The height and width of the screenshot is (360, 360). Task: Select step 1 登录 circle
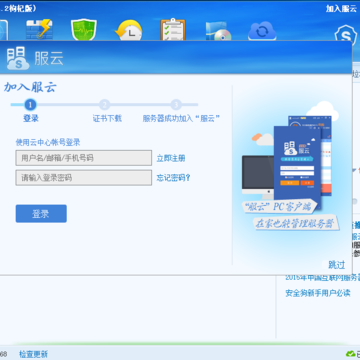pos(30,105)
